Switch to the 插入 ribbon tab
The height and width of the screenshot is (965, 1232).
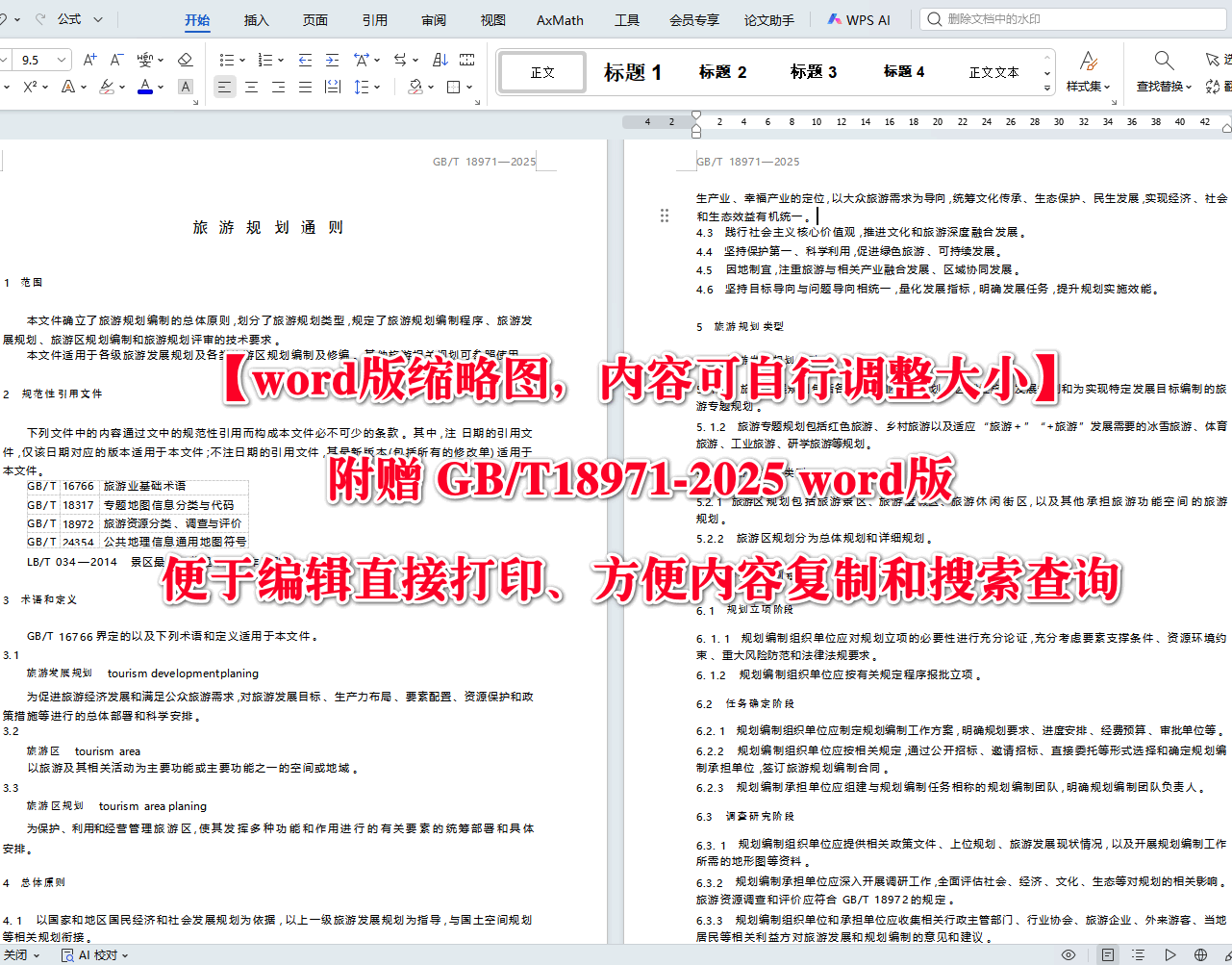point(256,19)
